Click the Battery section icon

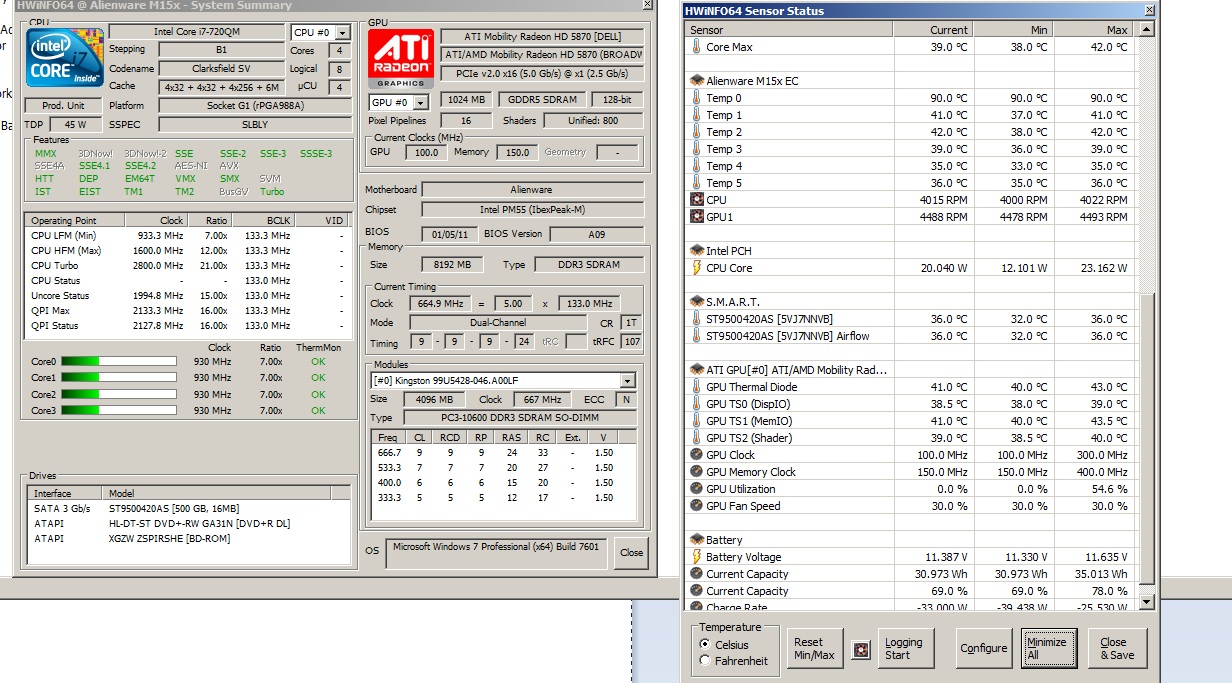coord(697,540)
